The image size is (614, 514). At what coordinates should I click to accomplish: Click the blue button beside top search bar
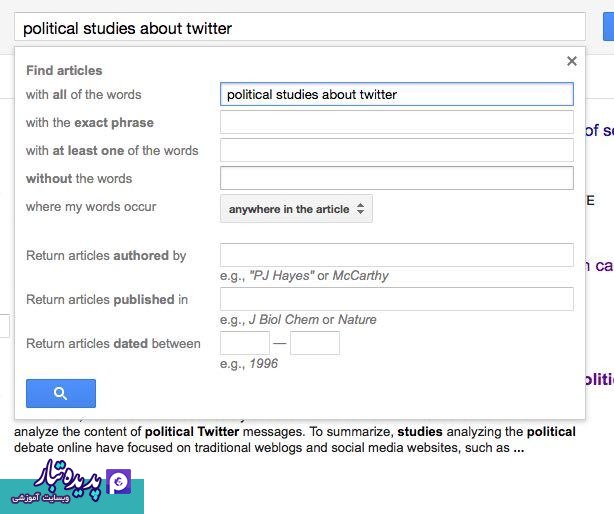[x=609, y=27]
